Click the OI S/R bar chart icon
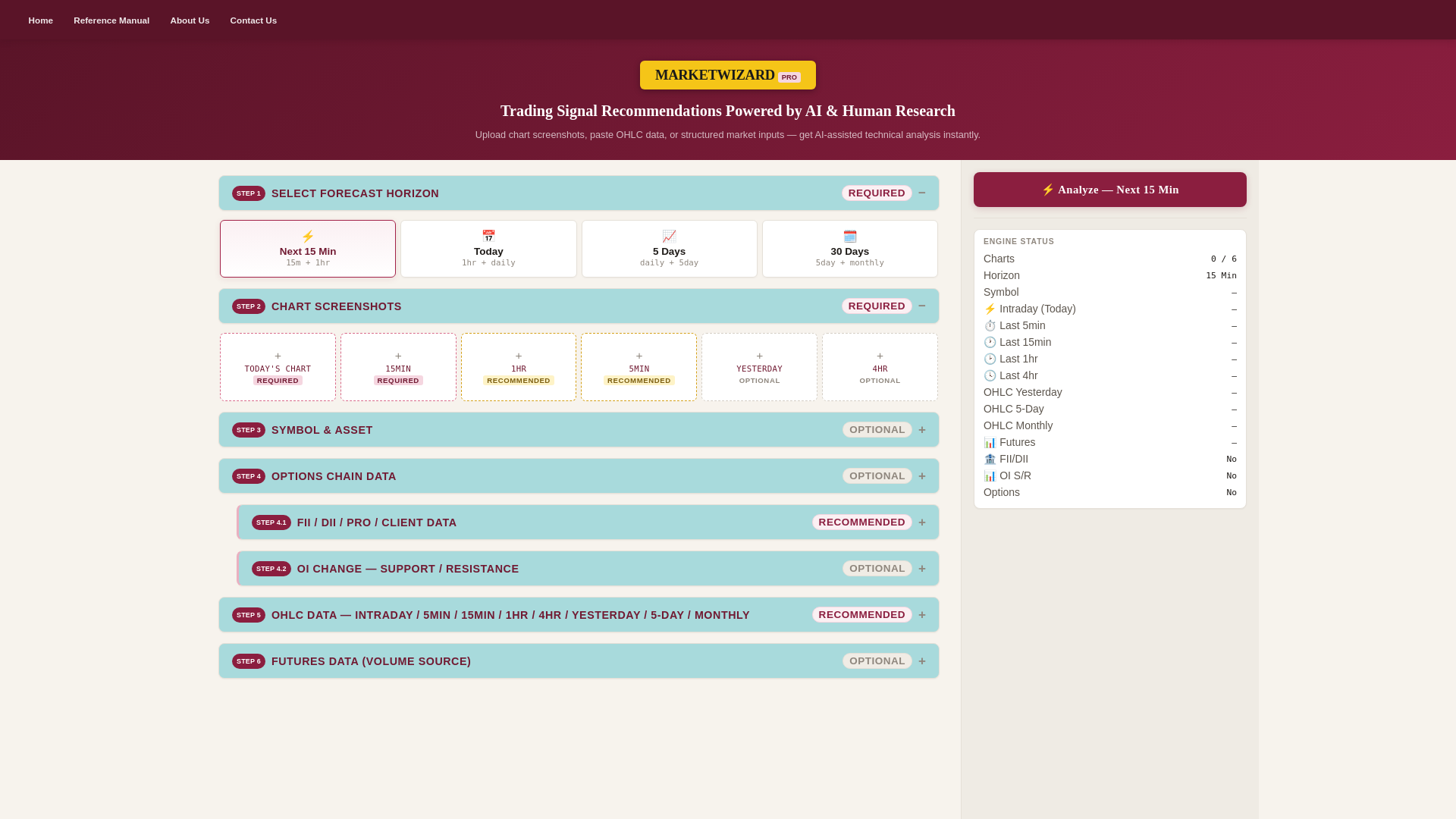 click(990, 475)
